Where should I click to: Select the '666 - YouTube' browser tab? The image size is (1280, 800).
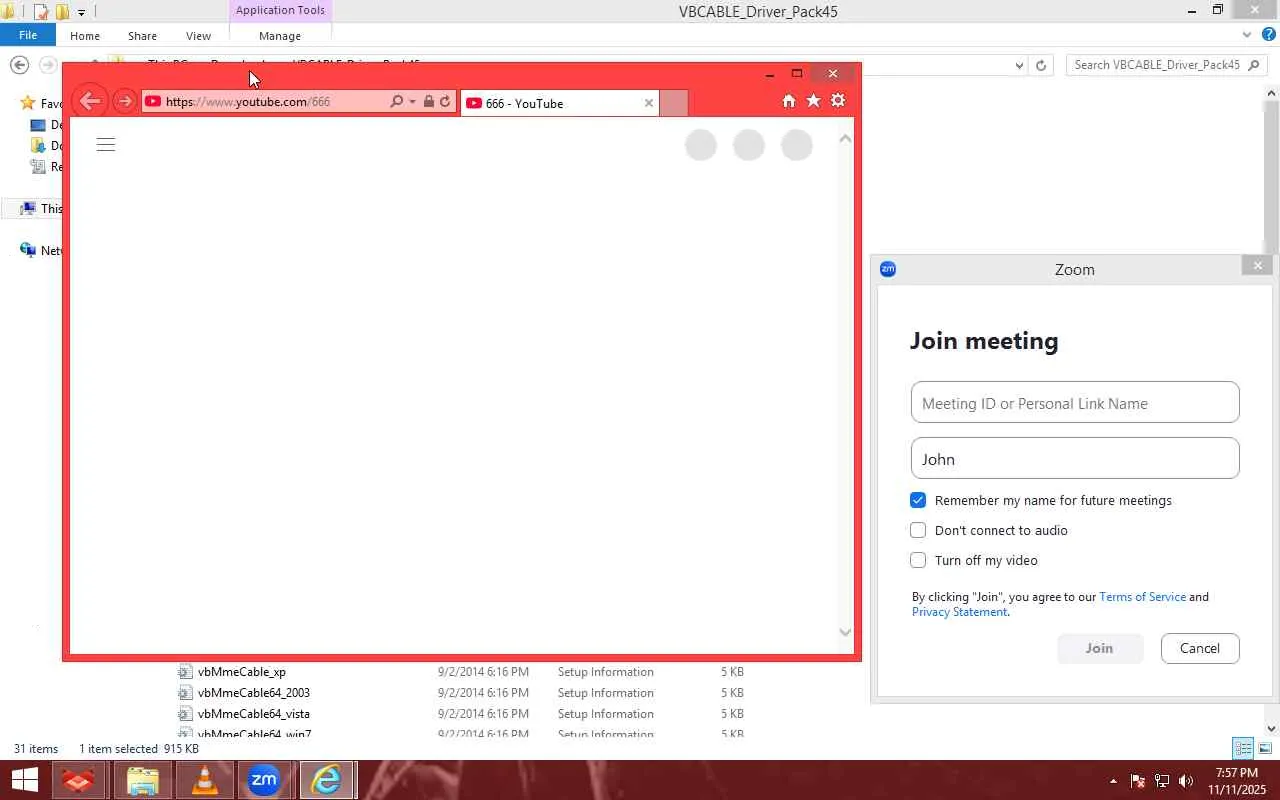point(560,103)
